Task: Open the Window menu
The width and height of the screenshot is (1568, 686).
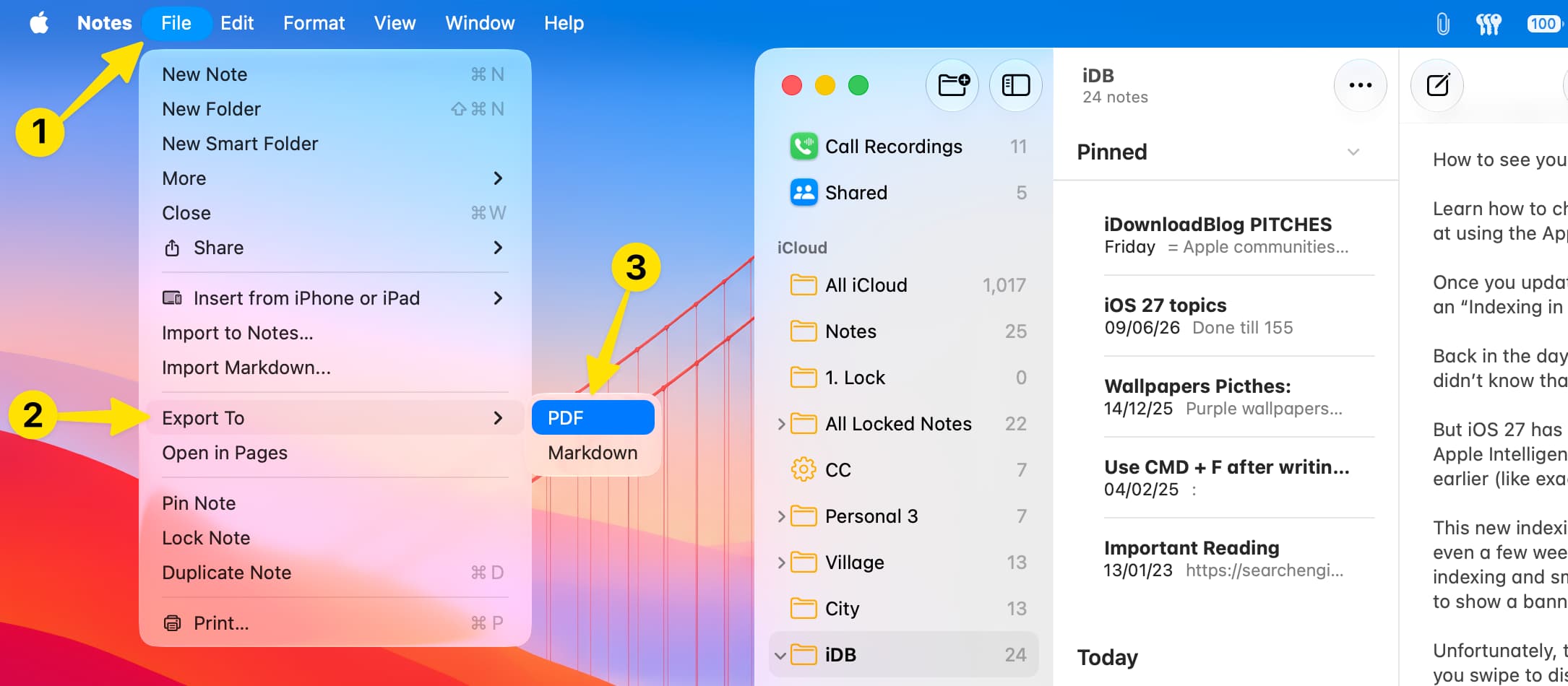Action: pos(480,23)
